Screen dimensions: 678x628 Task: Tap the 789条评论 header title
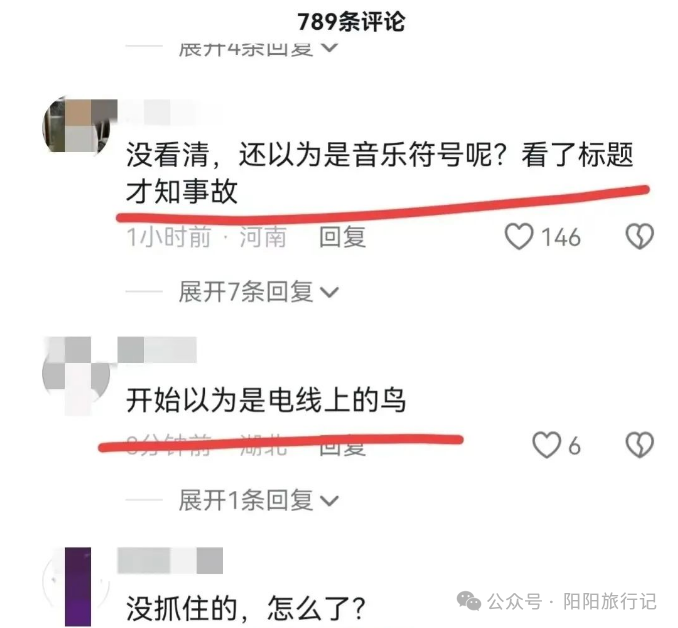coord(351,21)
